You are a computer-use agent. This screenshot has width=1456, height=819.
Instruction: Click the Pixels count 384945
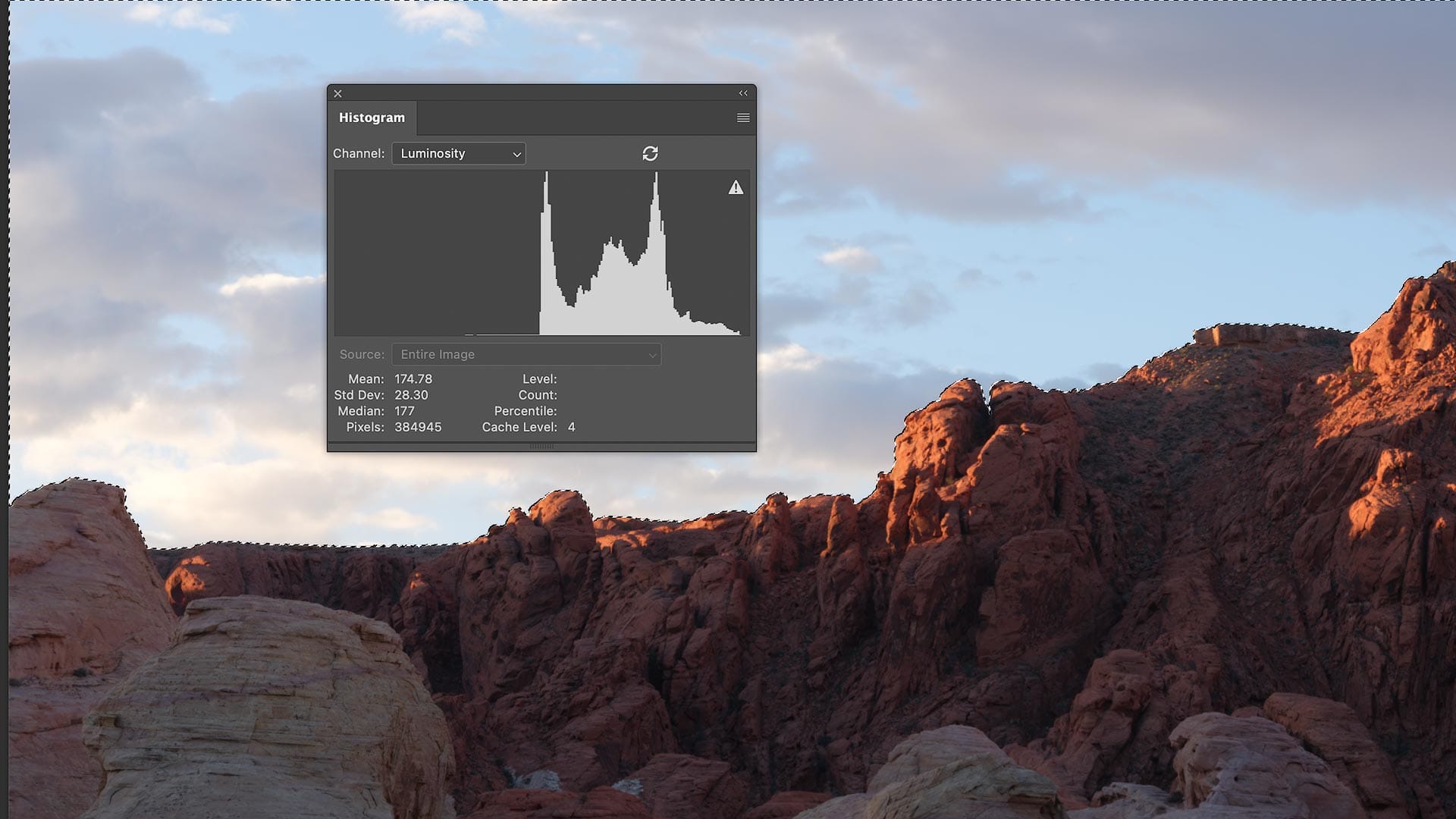coord(418,427)
